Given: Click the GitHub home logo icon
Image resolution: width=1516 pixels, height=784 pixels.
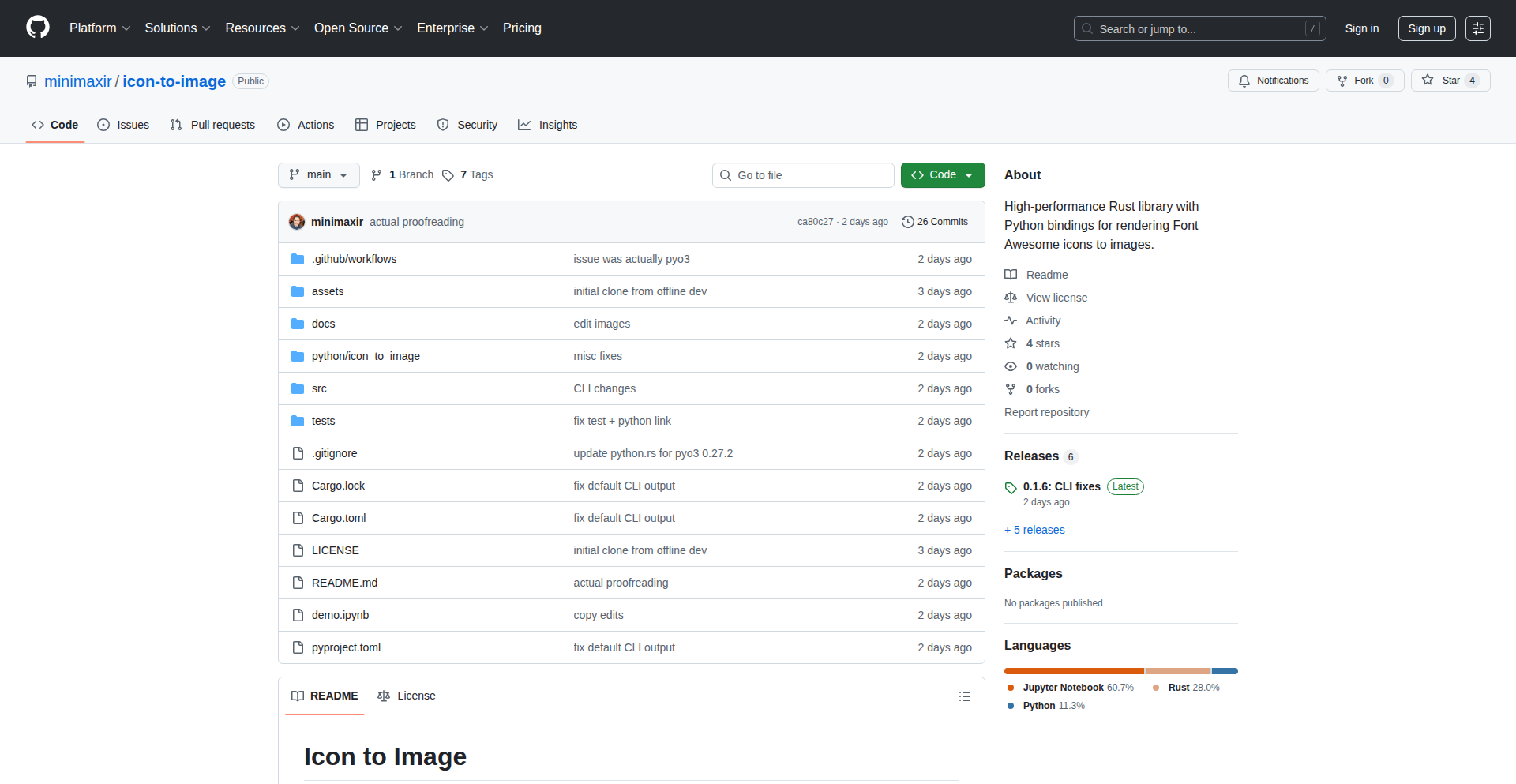Looking at the screenshot, I should (37, 28).
